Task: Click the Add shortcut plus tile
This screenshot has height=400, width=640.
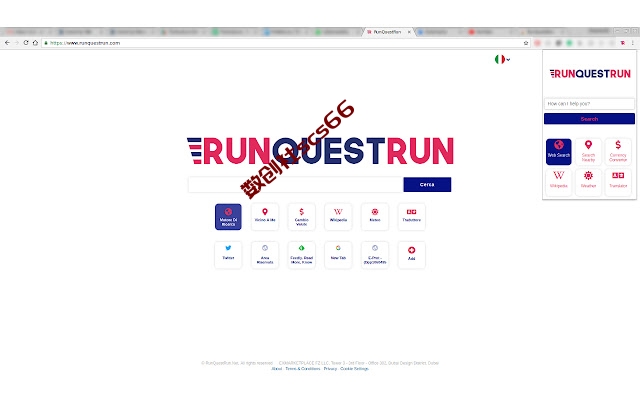Action: [411, 255]
